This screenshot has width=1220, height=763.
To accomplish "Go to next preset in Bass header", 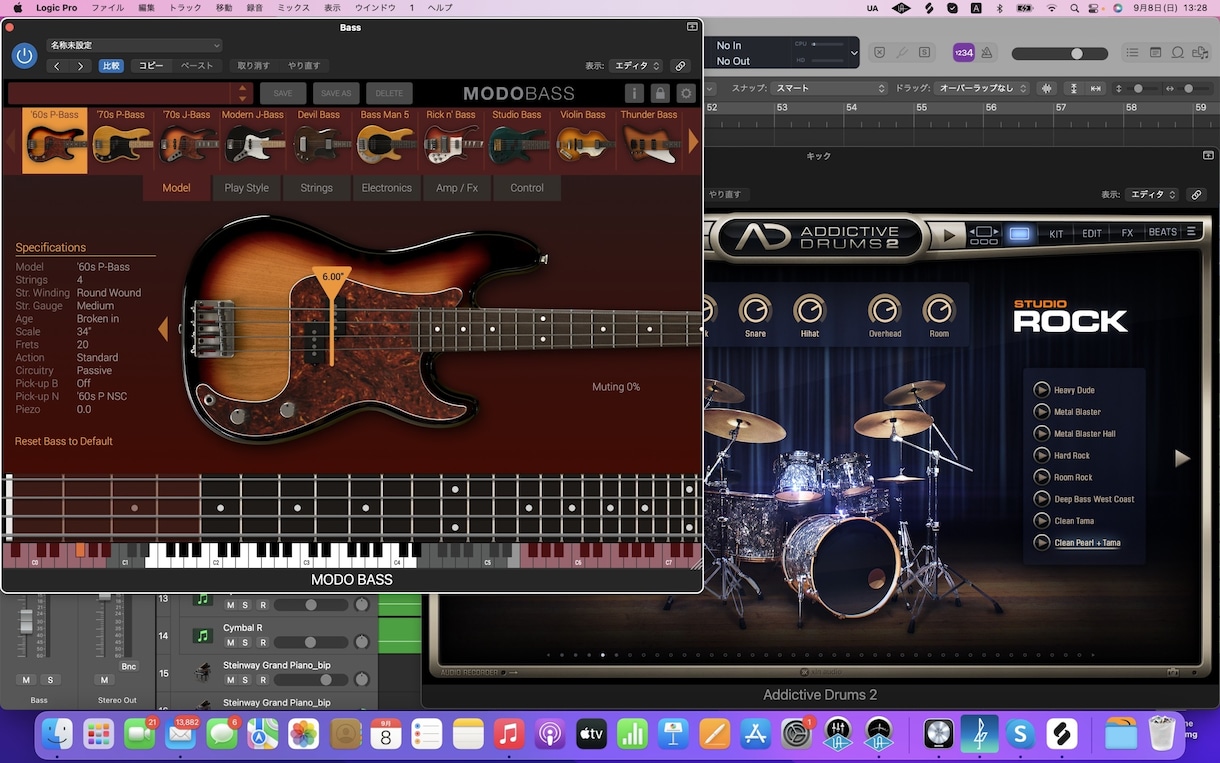I will point(81,66).
